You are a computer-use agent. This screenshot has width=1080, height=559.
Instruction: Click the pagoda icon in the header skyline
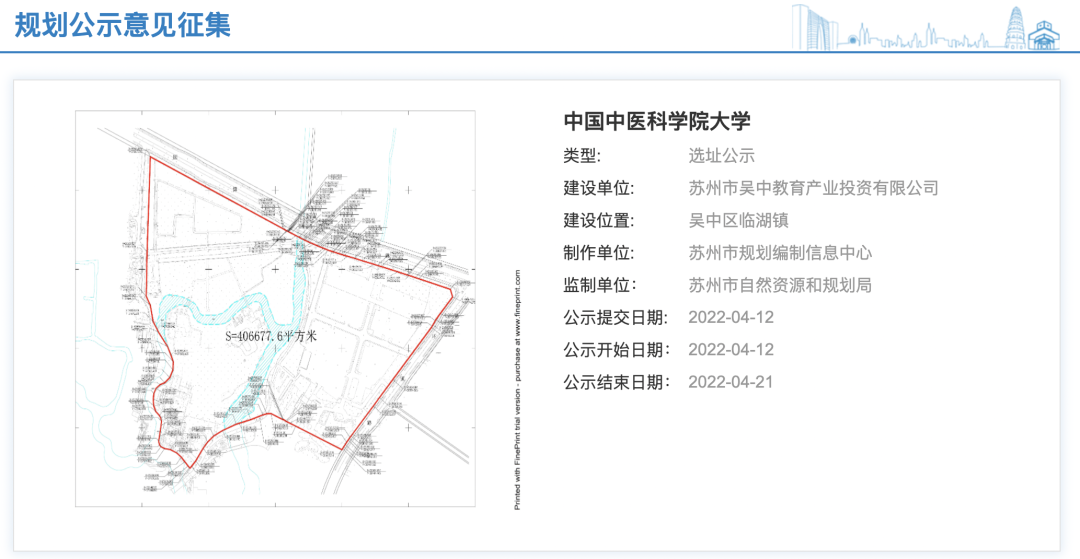coord(1016,27)
